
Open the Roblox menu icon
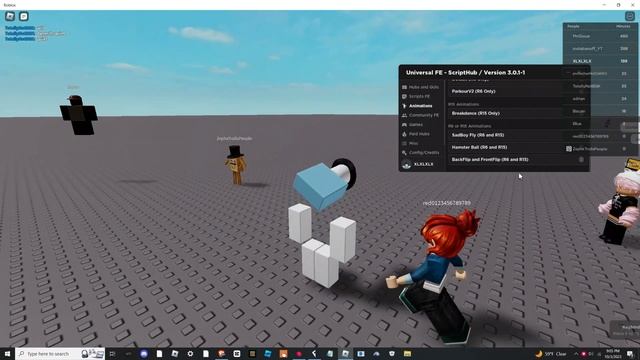[10, 16]
